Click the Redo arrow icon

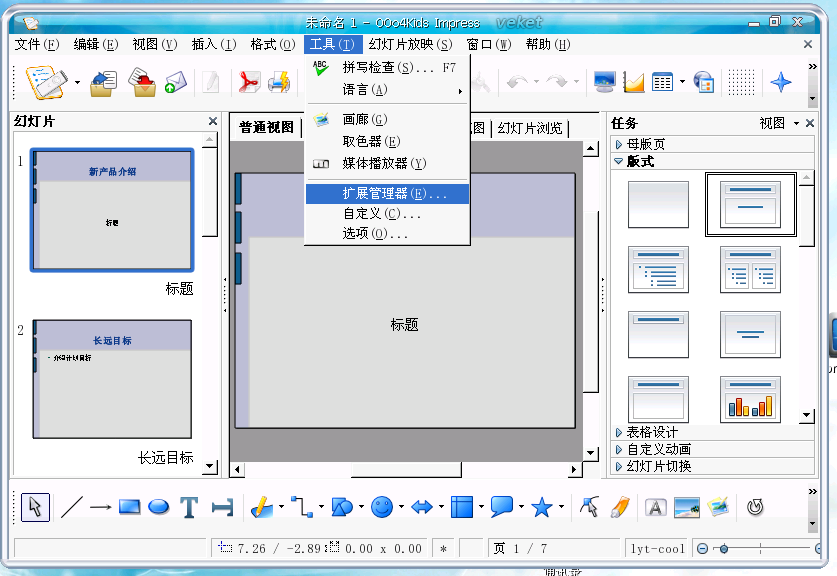pos(557,82)
